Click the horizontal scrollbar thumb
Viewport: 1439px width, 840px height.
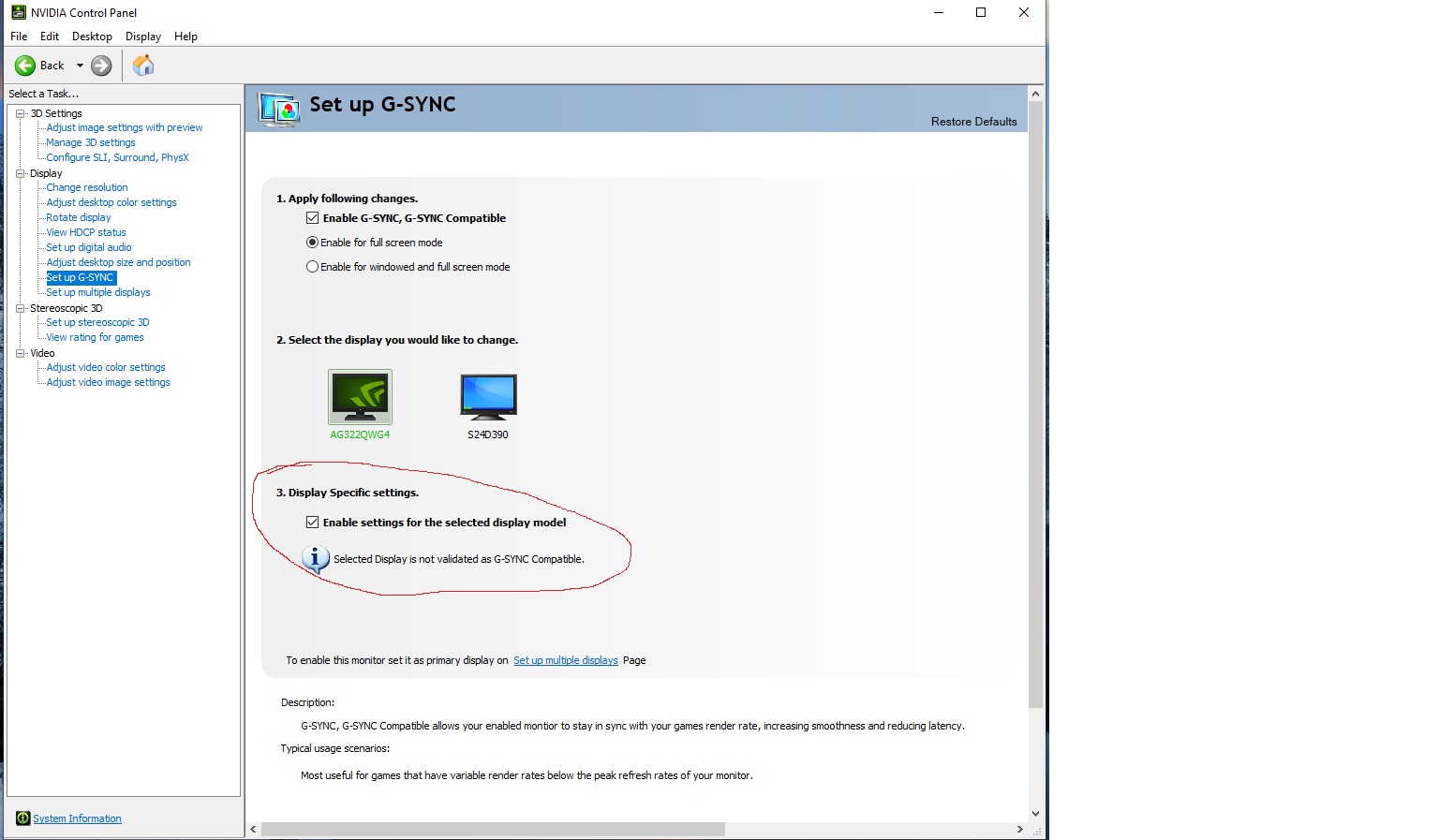[x=493, y=830]
